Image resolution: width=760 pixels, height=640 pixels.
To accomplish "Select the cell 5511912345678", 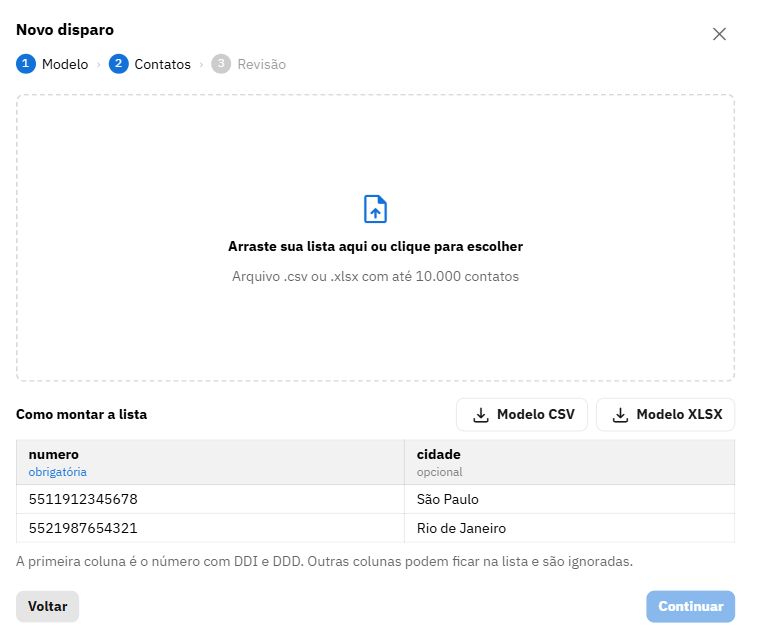I will pyautogui.click(x=210, y=499).
